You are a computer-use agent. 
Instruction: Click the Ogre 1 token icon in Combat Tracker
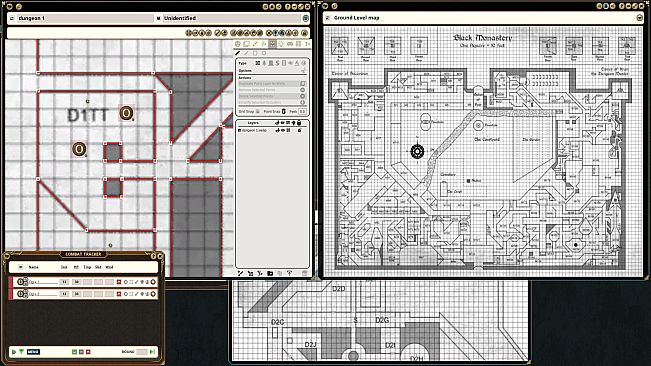click(x=20, y=282)
